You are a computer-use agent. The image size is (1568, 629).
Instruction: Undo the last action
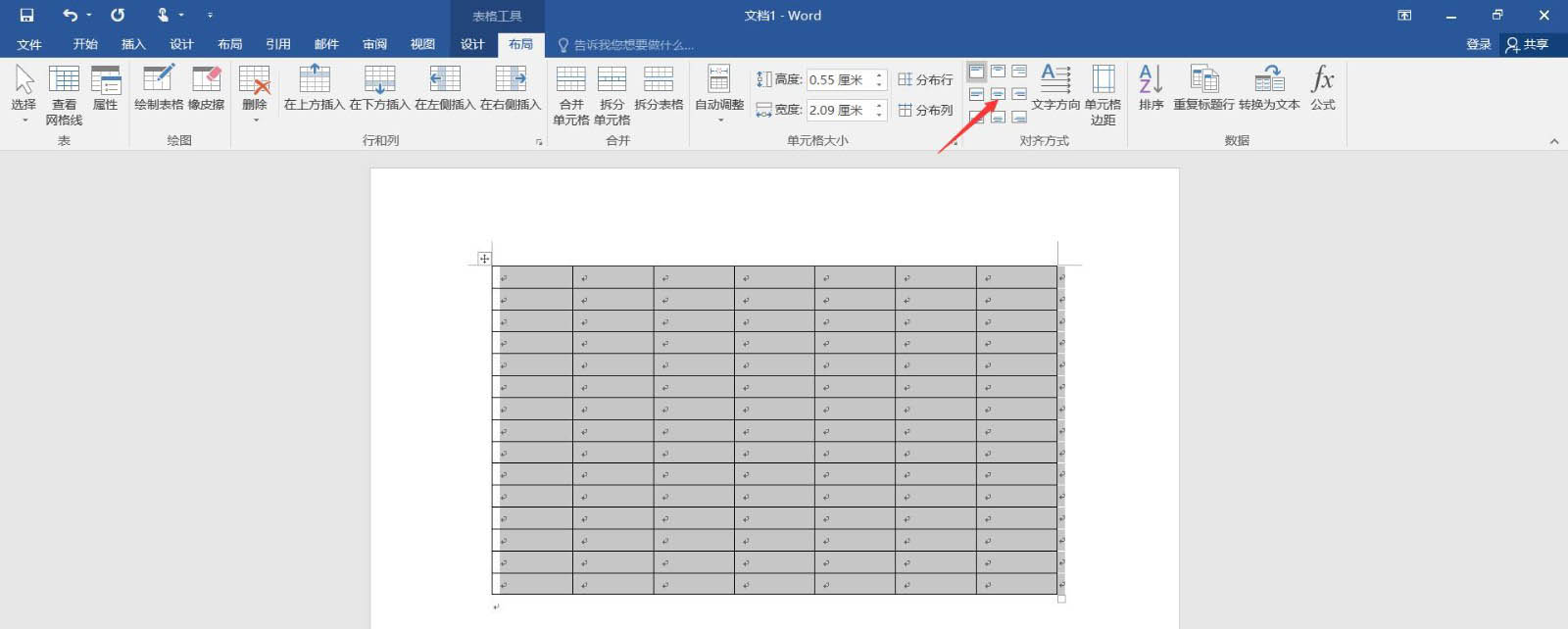(x=70, y=15)
